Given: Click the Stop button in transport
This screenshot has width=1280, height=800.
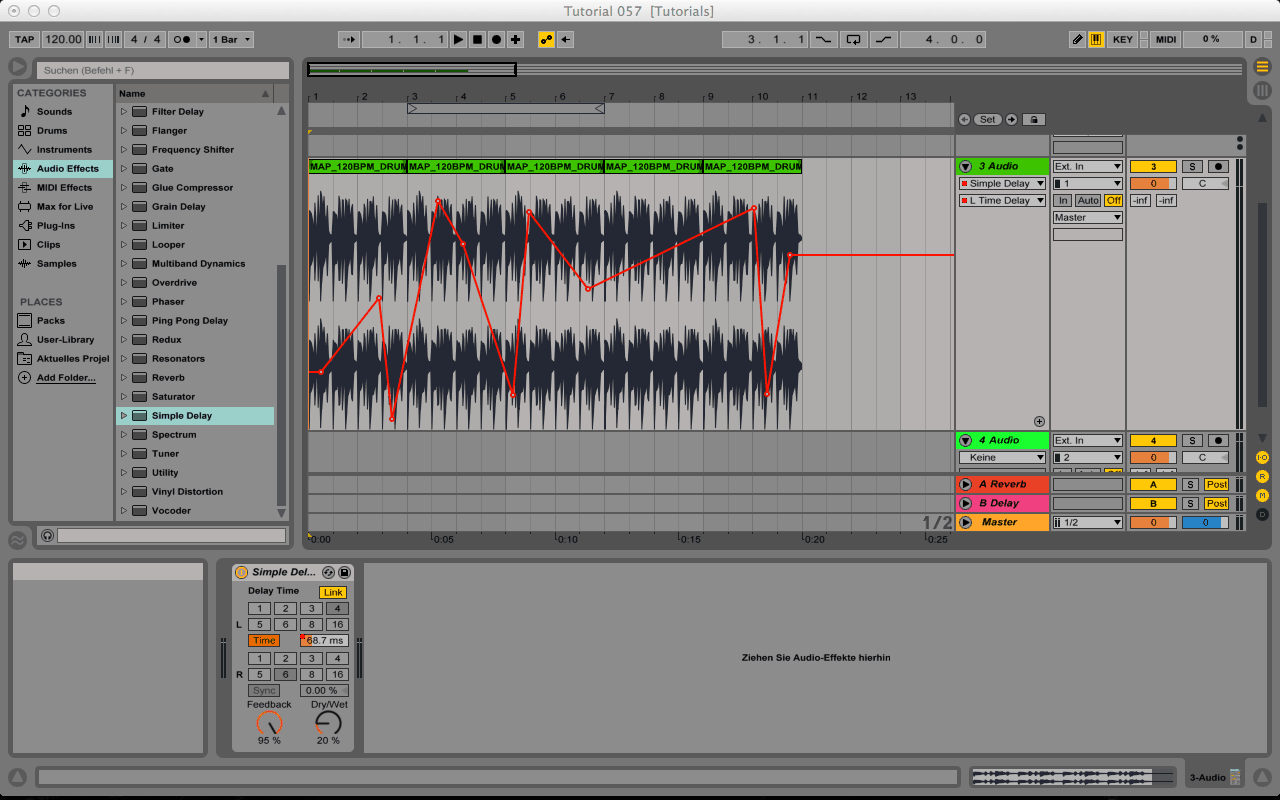Looking at the screenshot, I should point(477,40).
